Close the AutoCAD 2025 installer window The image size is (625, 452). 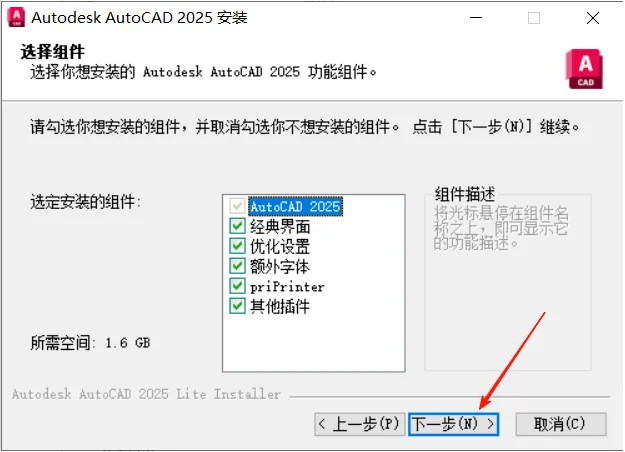tap(593, 18)
